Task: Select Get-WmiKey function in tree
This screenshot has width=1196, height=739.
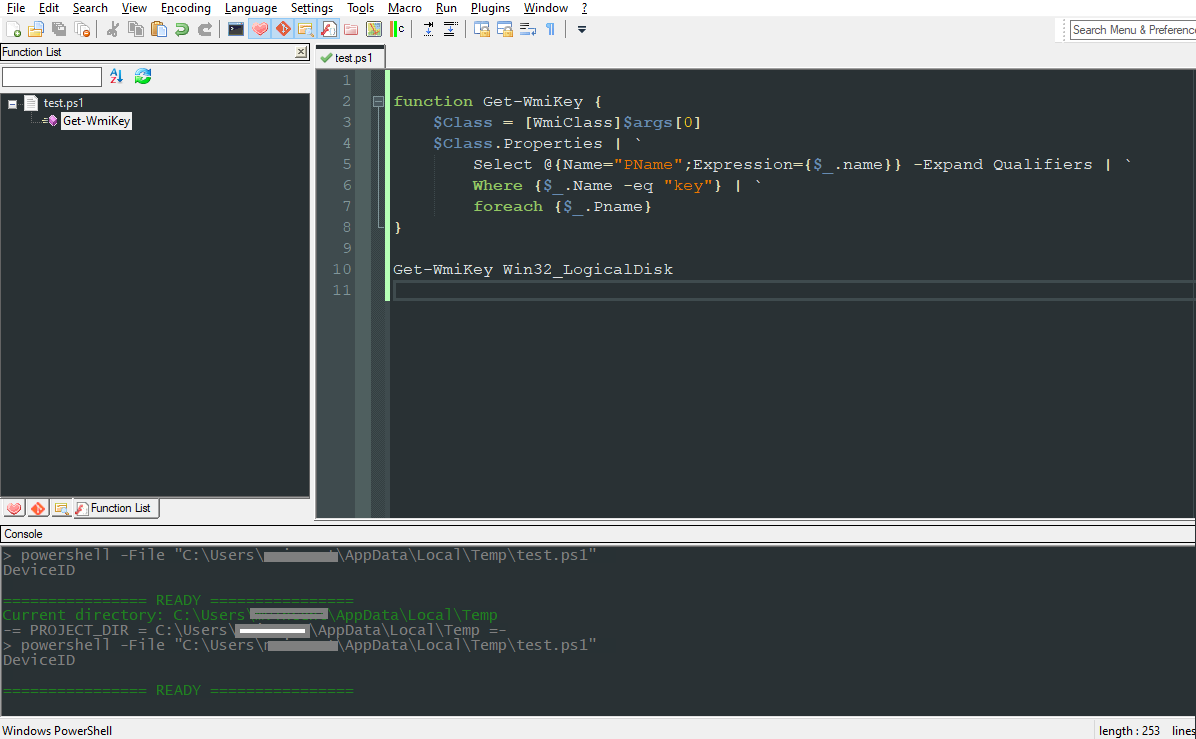Action: 96,120
